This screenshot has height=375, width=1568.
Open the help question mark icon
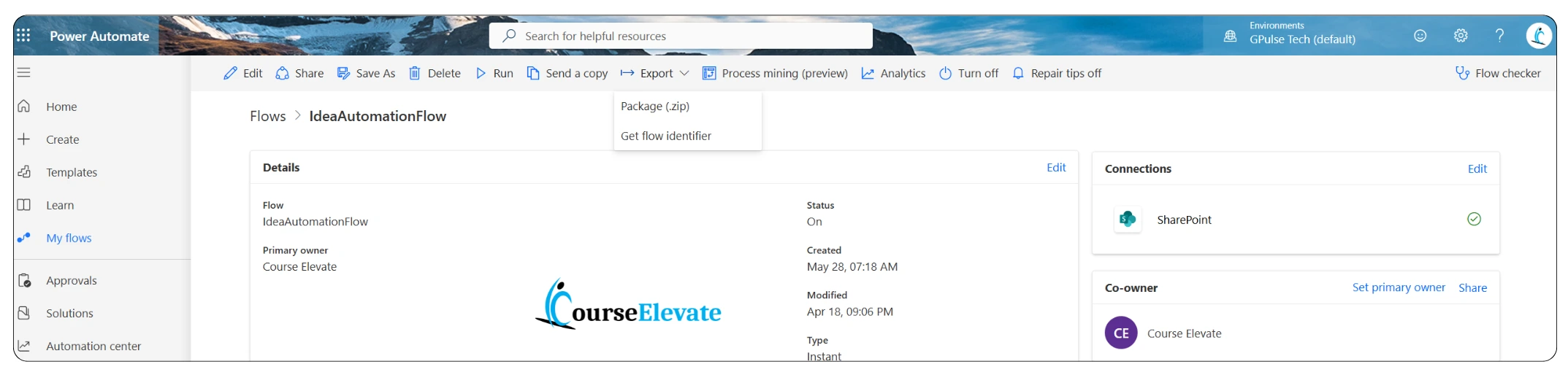point(1499,35)
